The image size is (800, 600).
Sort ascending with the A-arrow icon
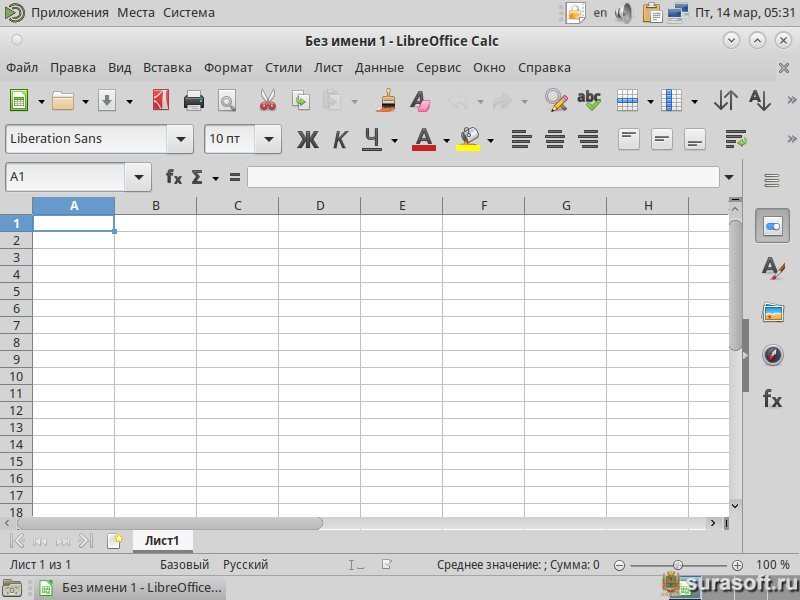(760, 101)
